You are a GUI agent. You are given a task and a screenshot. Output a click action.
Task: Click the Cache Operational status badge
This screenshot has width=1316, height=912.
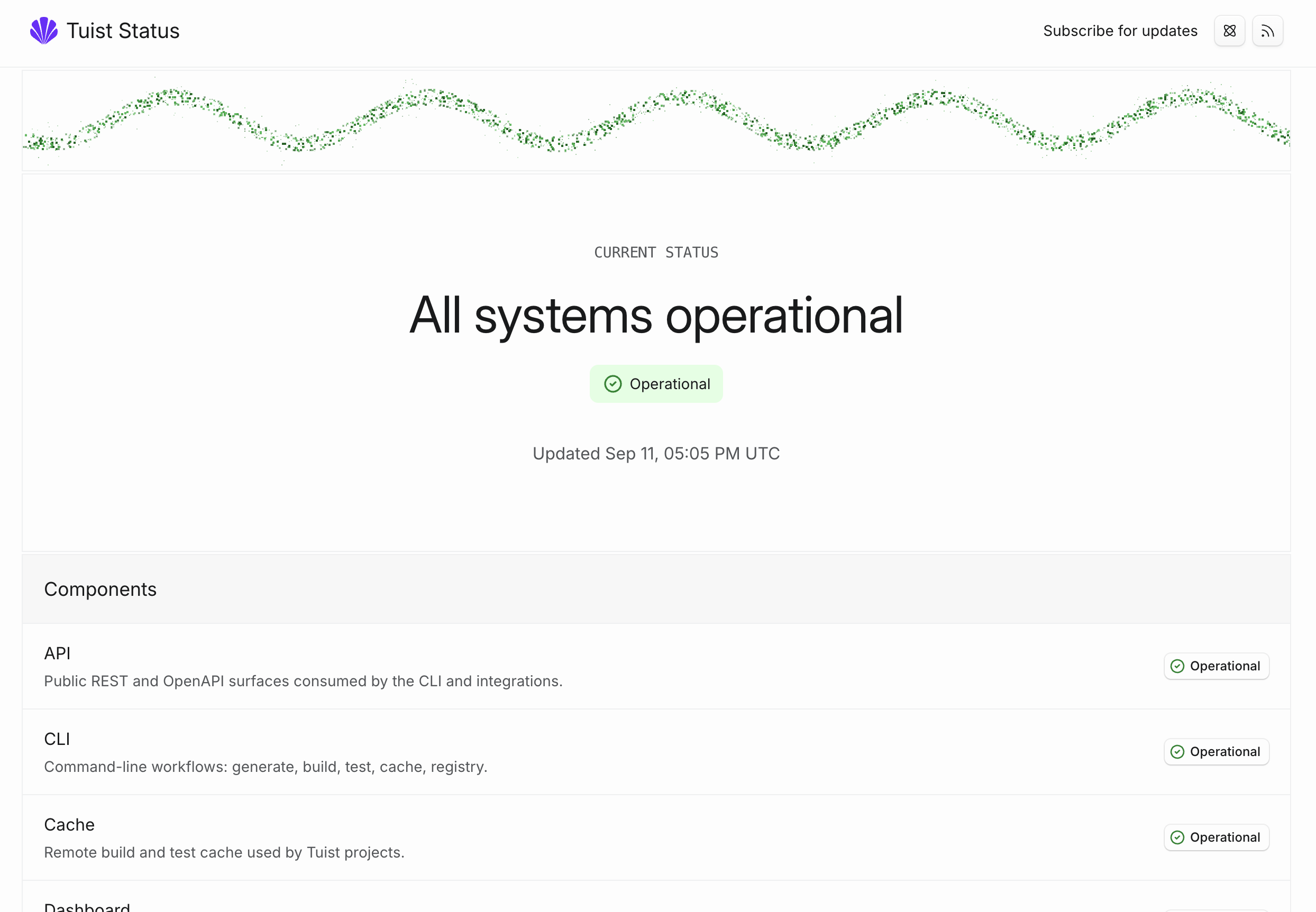[x=1217, y=837]
